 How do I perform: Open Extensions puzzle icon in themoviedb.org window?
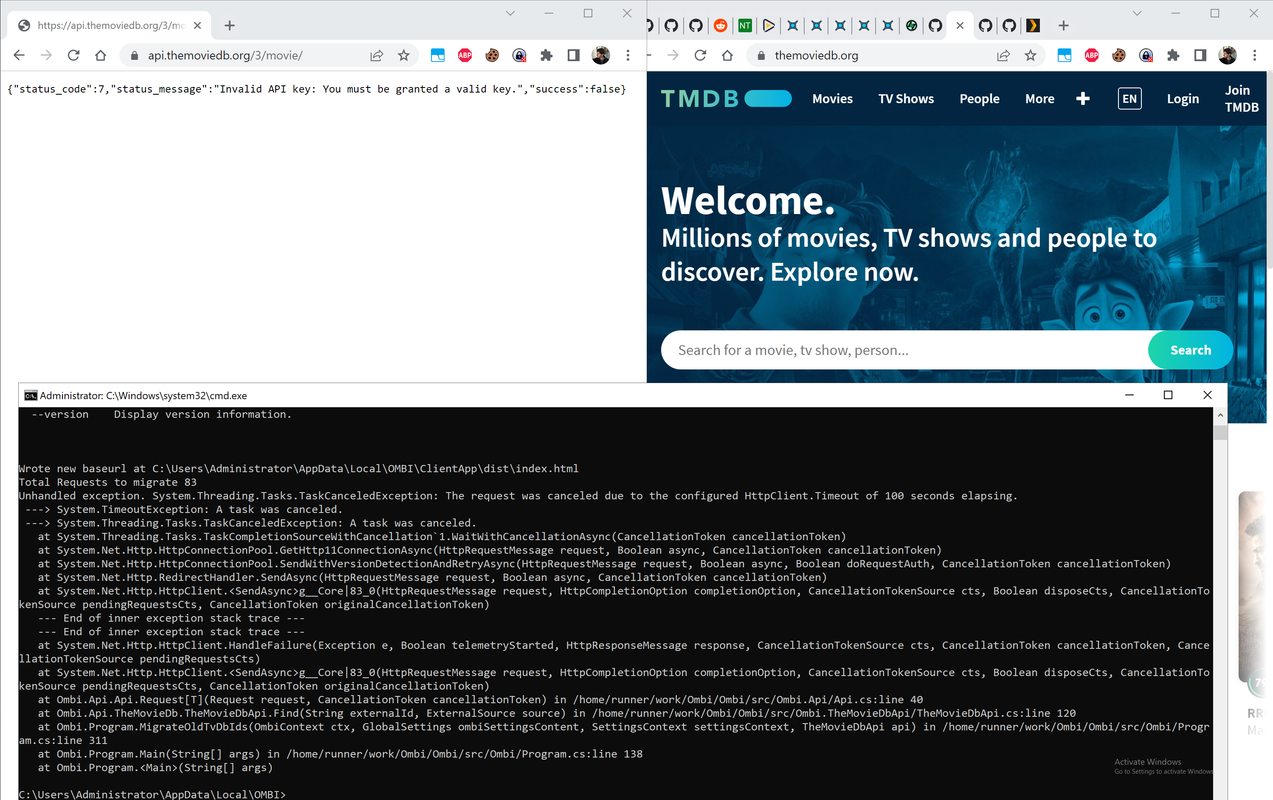click(x=1172, y=56)
